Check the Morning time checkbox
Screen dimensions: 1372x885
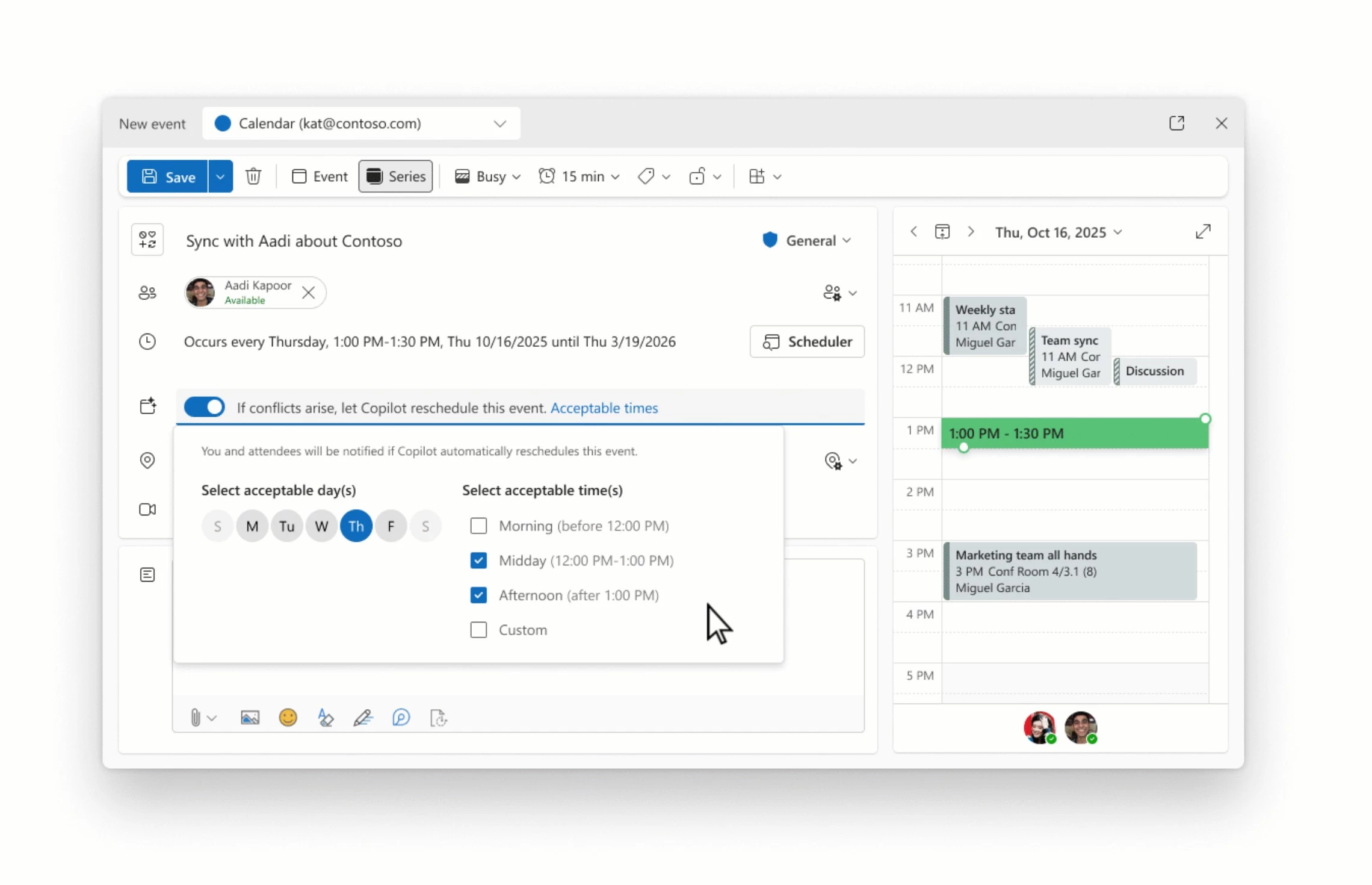[478, 526]
